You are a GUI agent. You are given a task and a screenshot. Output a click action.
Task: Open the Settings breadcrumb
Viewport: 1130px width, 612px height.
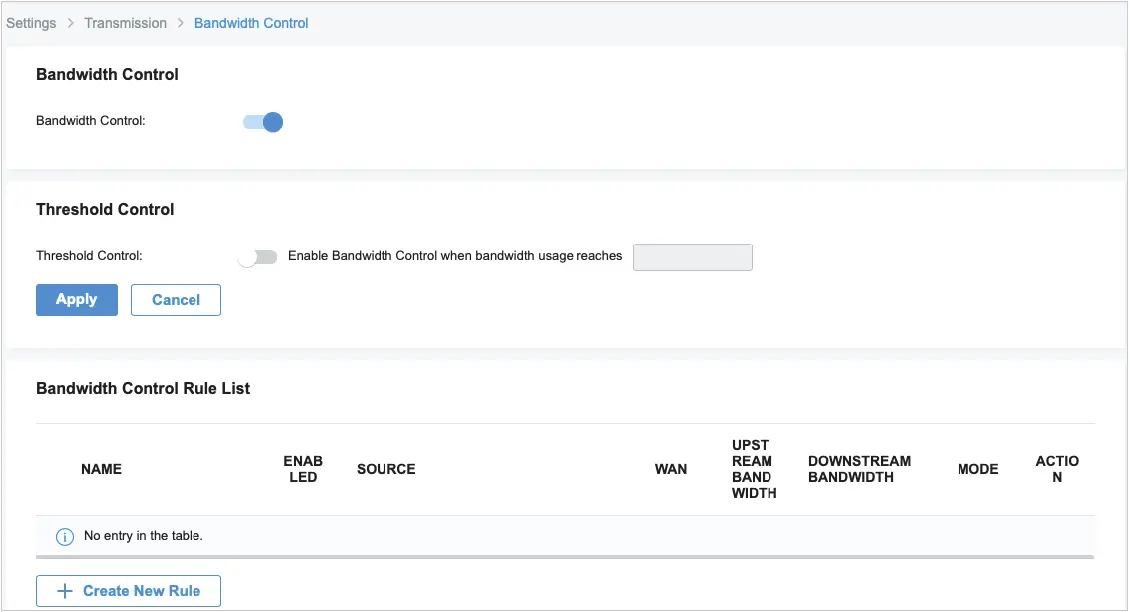coord(30,22)
